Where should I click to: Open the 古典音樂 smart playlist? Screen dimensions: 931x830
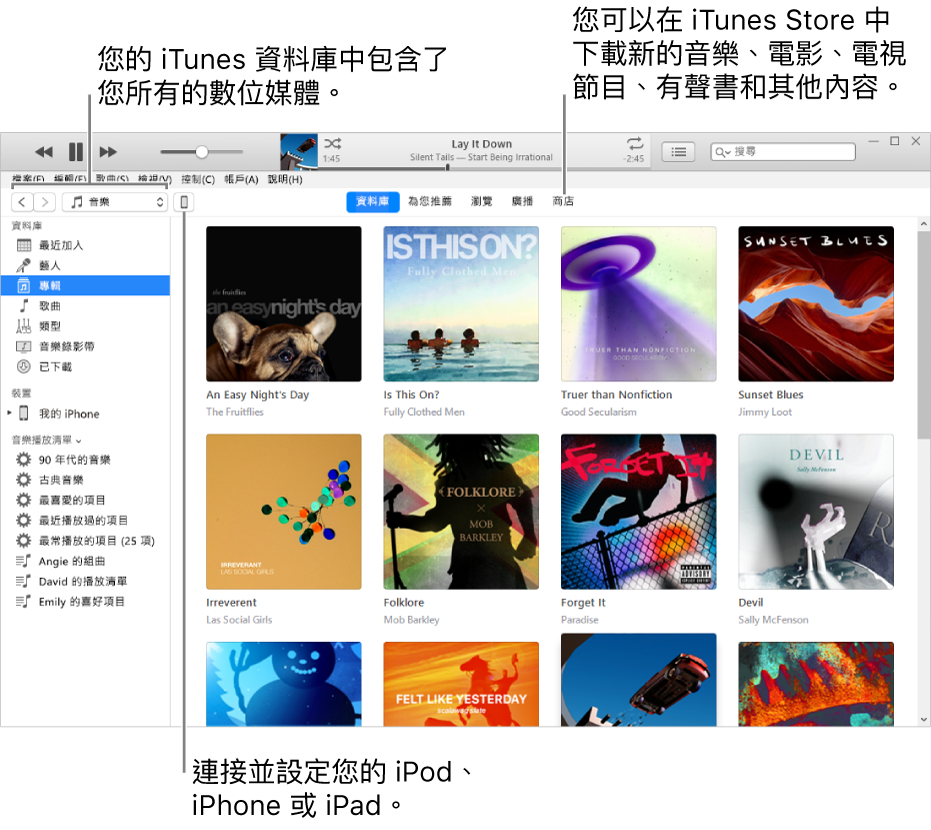[86, 480]
